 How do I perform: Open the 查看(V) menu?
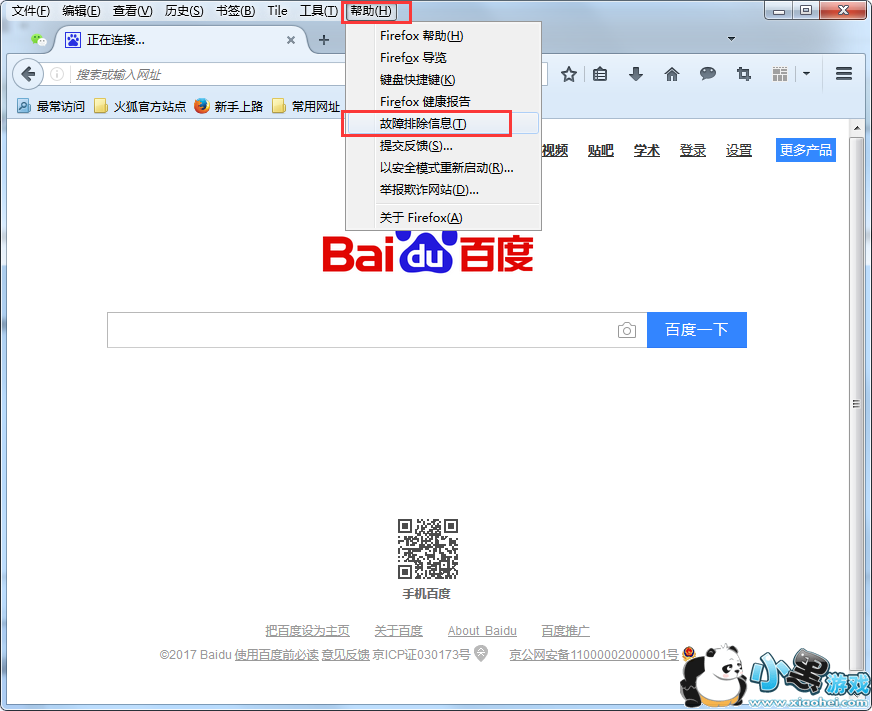(132, 11)
